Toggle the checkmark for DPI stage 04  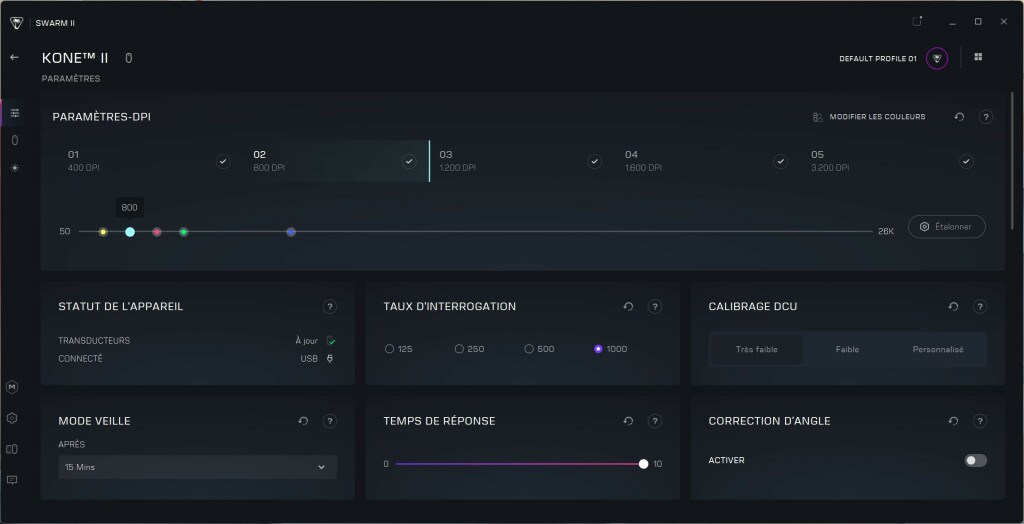pos(780,161)
